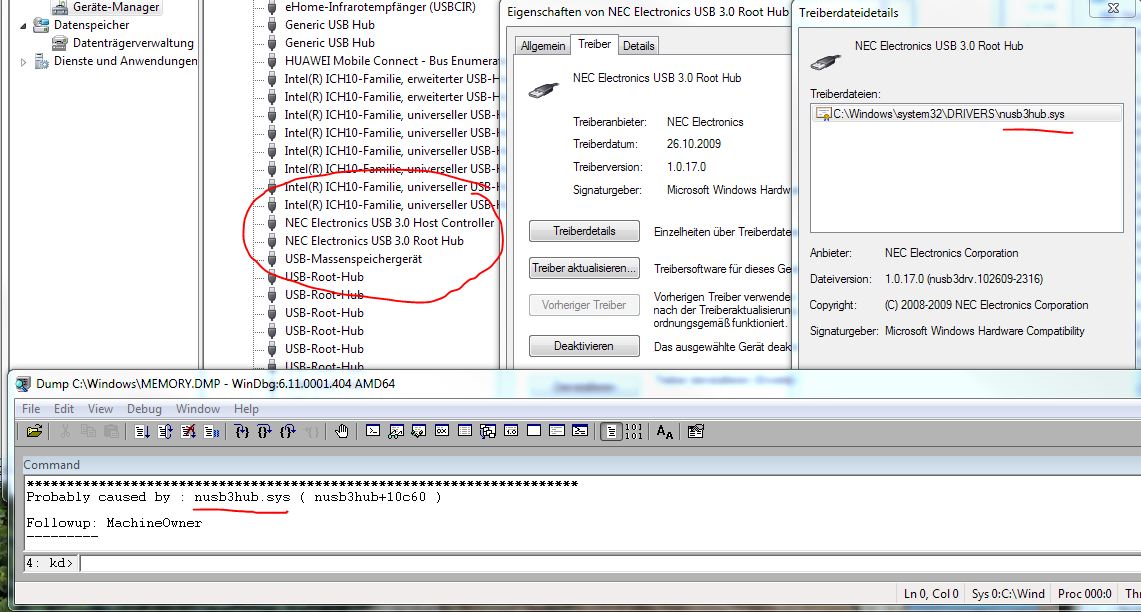
Task: Click the Step Over icon
Action: 265,432
